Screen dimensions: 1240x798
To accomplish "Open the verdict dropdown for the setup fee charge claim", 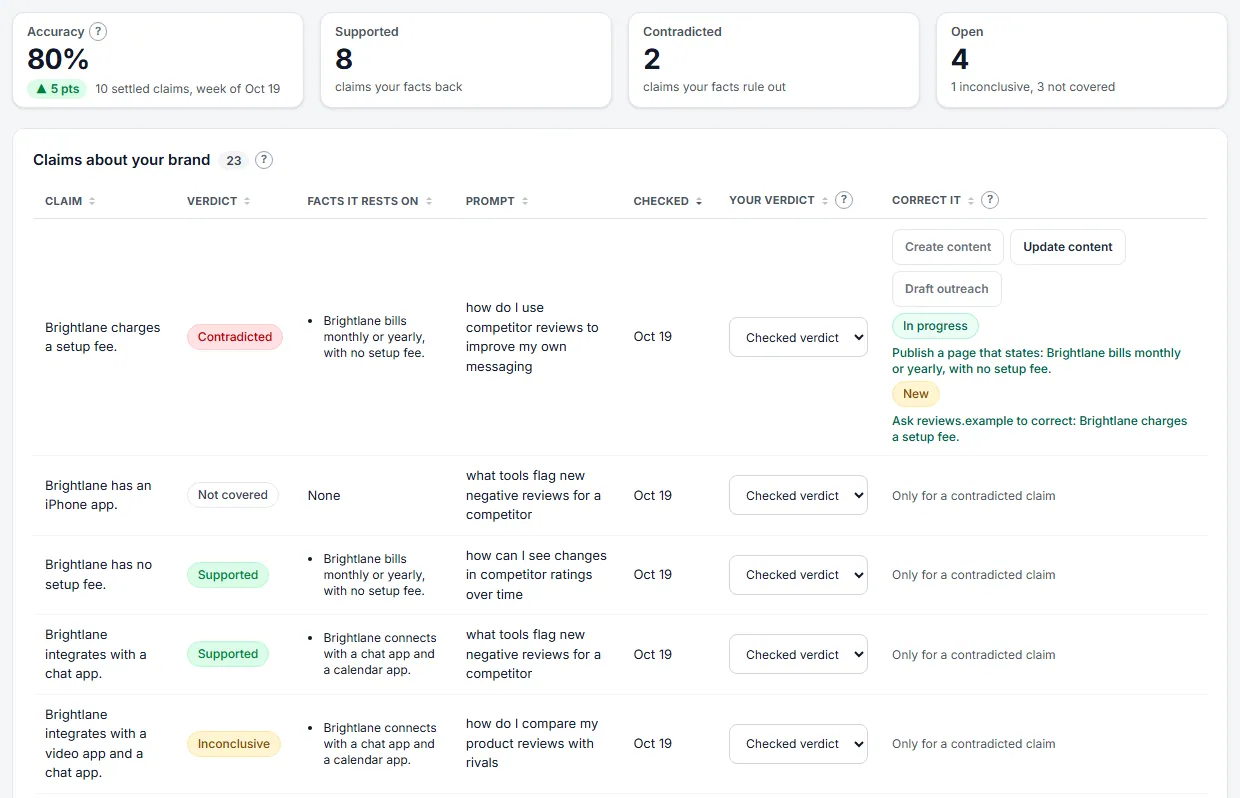I will [x=798, y=337].
